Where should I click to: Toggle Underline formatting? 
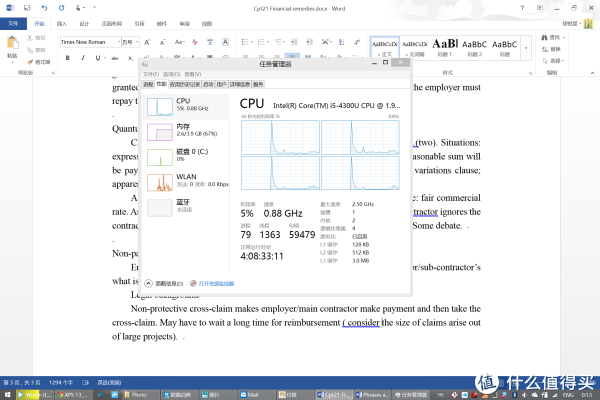(x=98, y=58)
